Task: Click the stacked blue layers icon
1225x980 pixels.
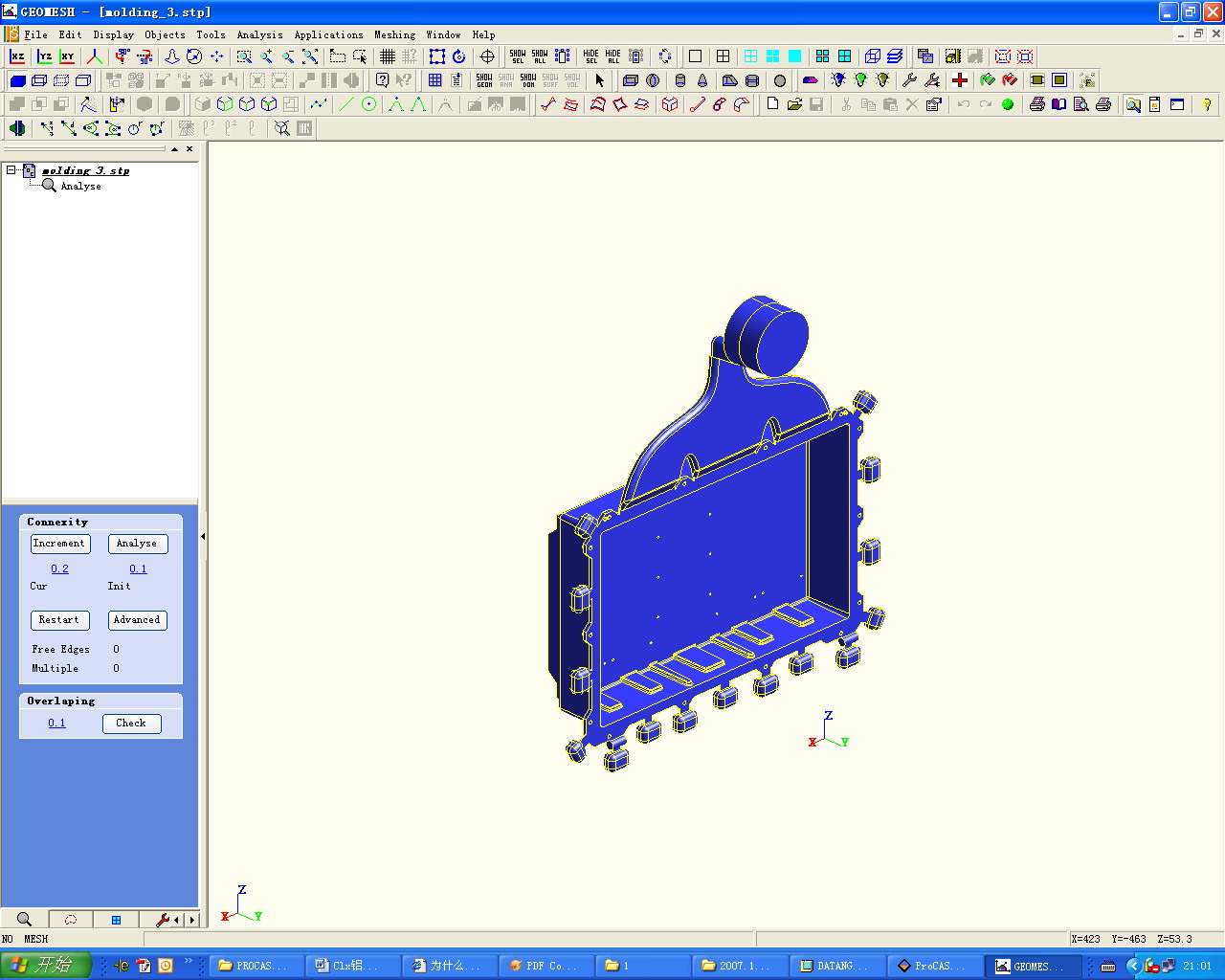Action: (x=895, y=56)
